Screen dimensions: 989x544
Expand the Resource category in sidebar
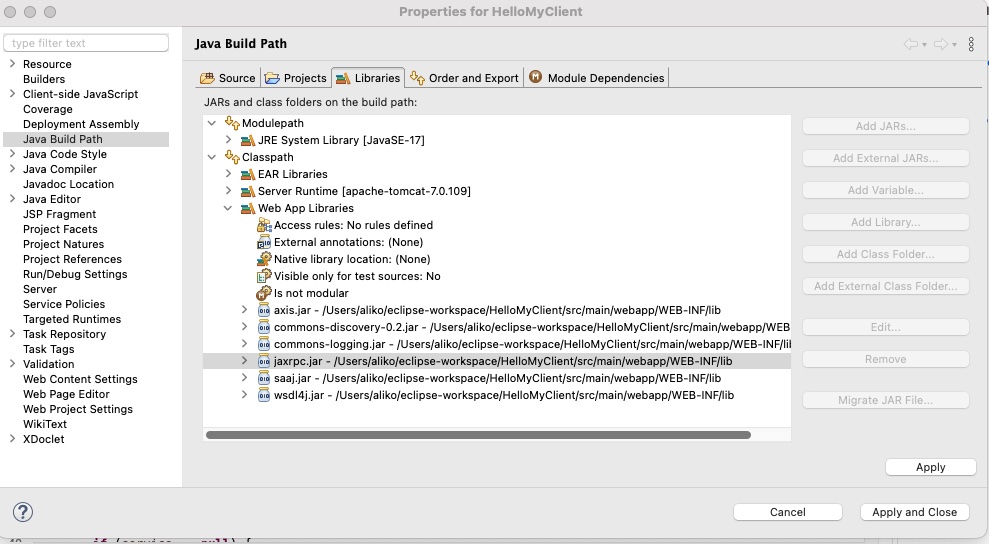pos(12,64)
